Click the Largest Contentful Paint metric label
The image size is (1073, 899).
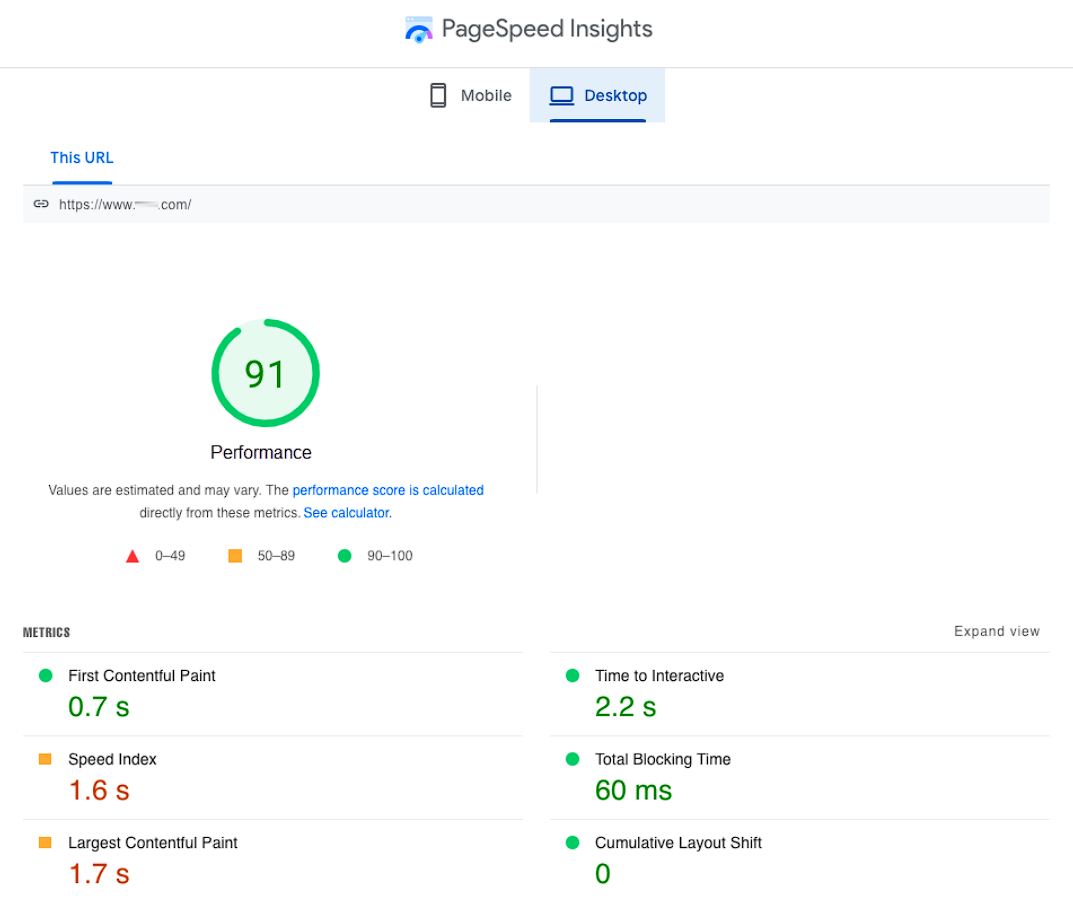click(153, 843)
